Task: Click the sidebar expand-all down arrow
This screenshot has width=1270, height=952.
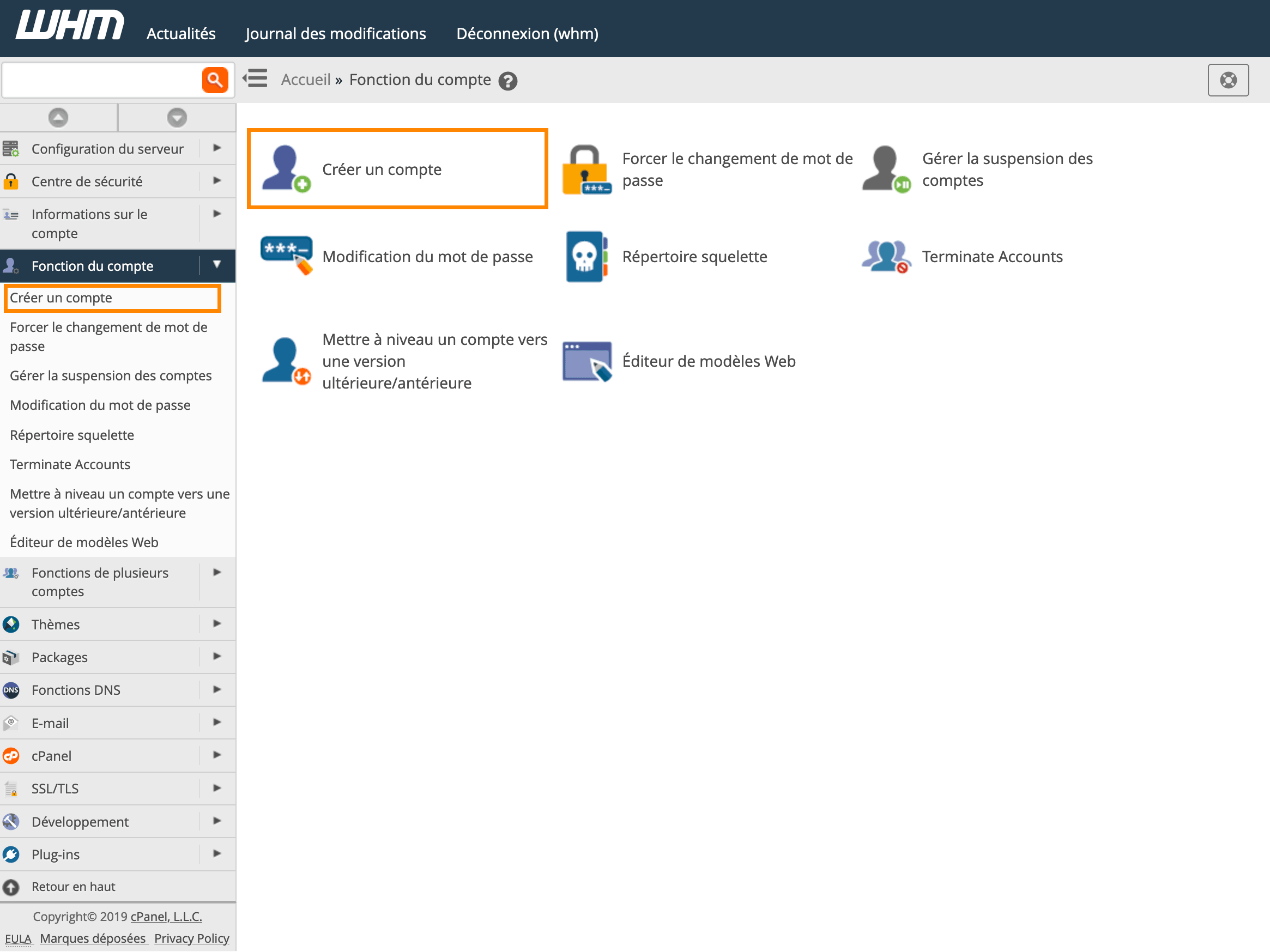Action: (x=177, y=118)
